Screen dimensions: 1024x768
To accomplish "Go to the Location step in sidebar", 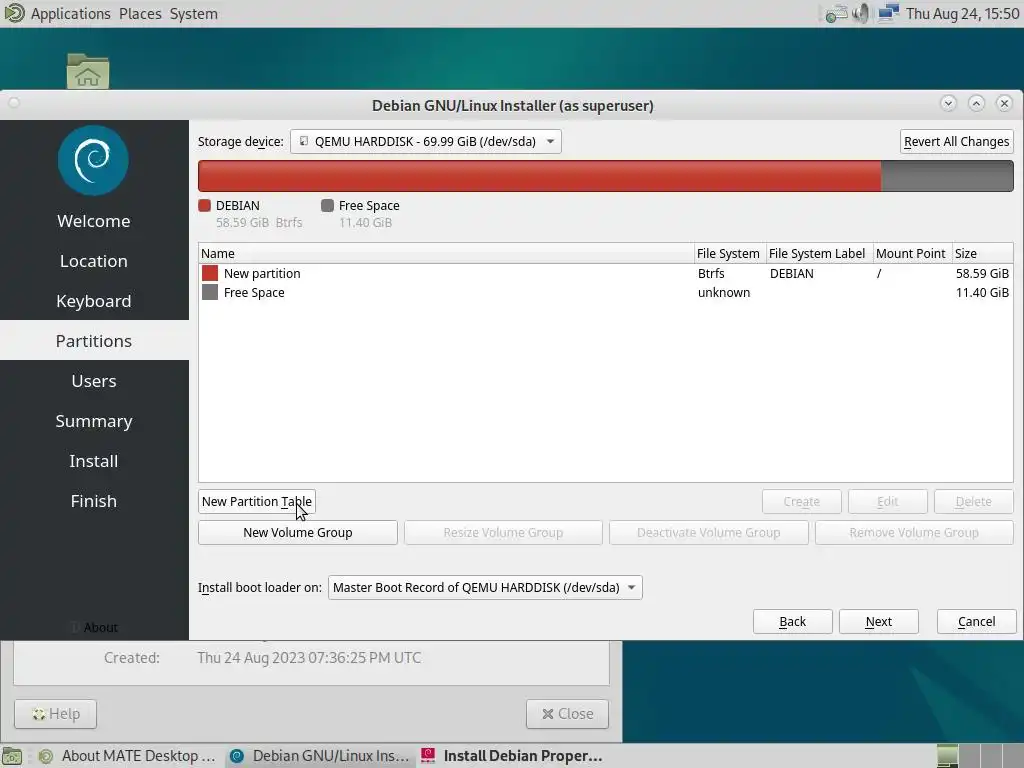I will pyautogui.click(x=94, y=261).
